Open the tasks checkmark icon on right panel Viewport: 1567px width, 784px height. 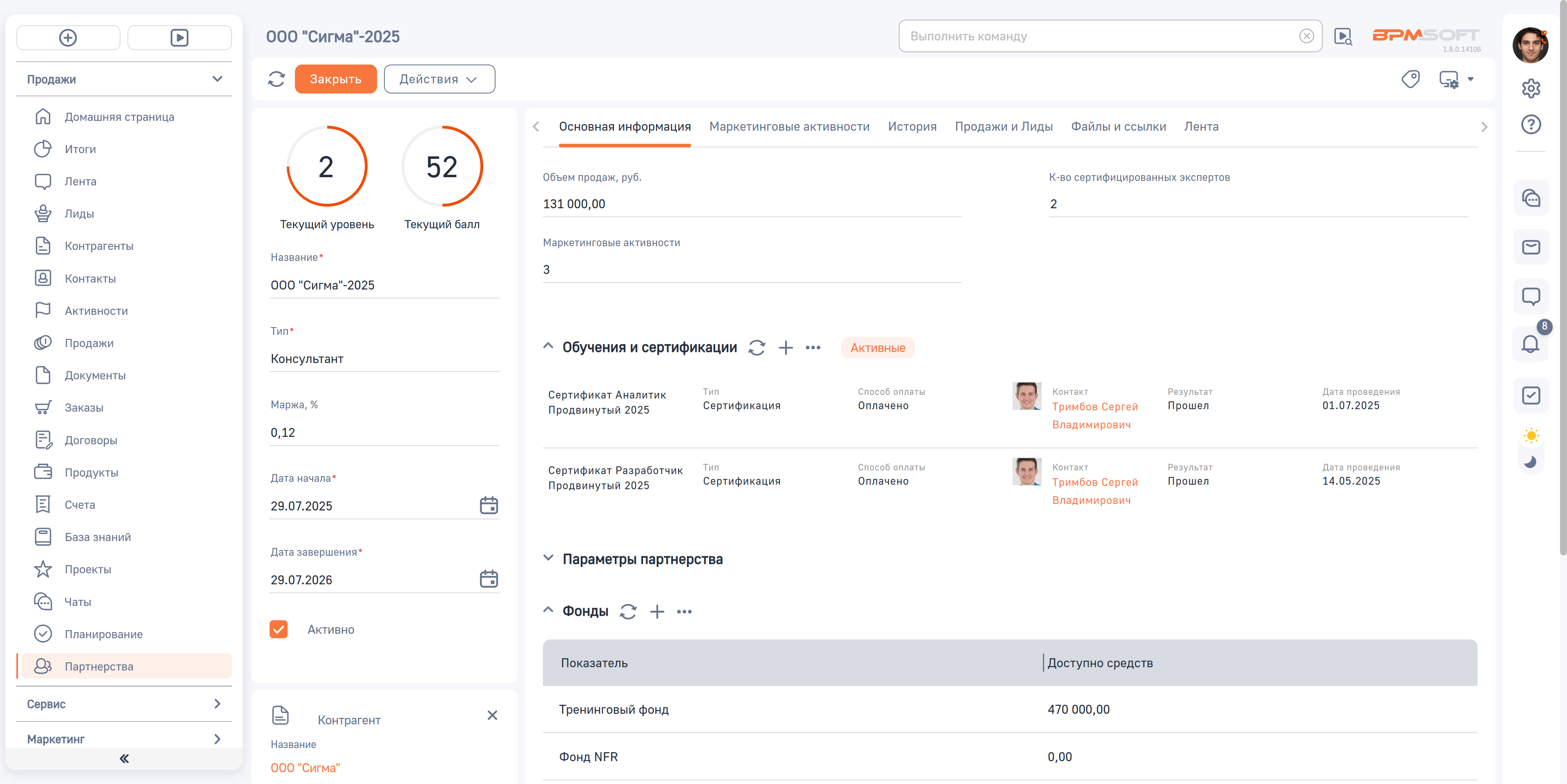(x=1531, y=395)
